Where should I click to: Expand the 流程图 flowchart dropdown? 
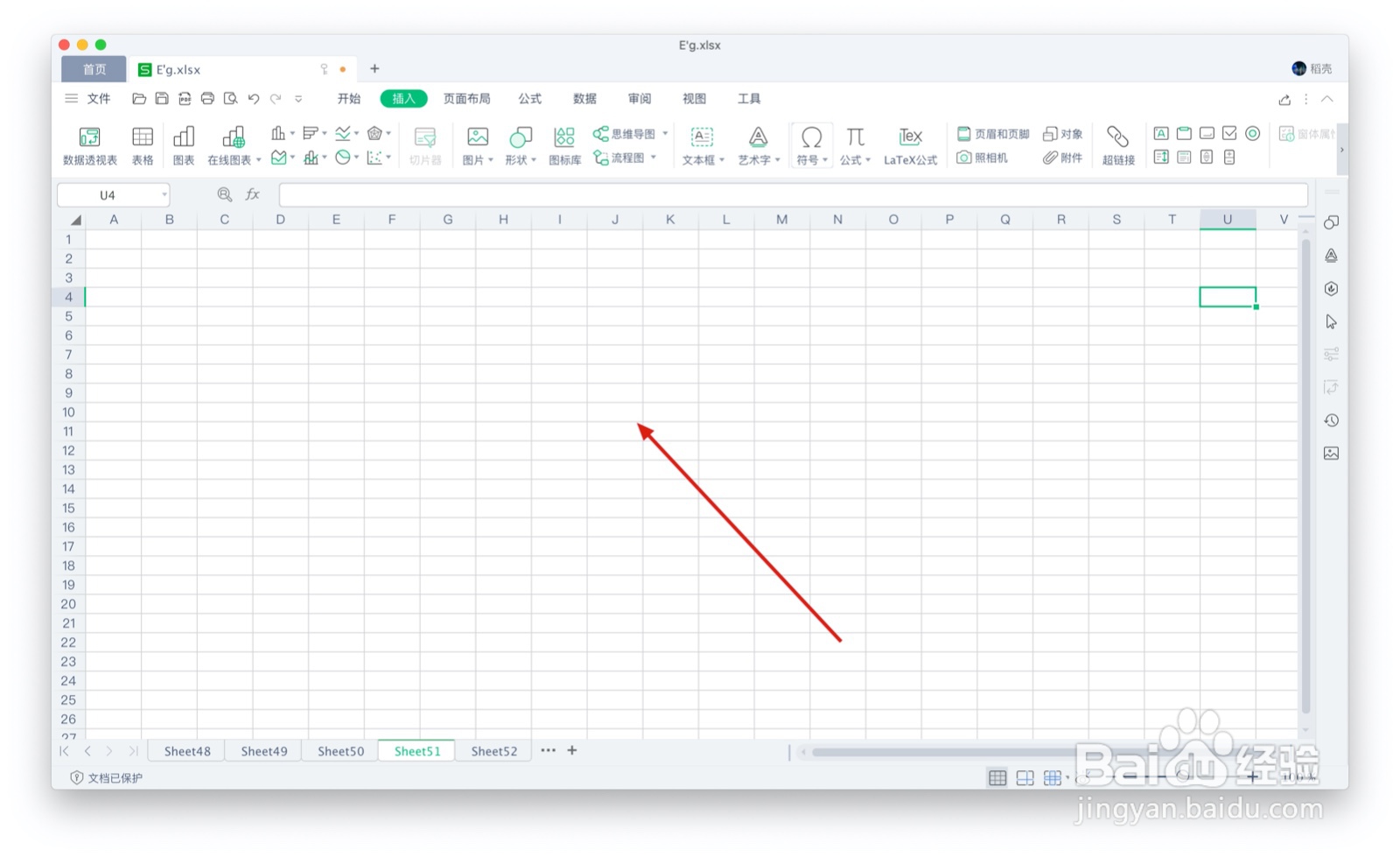click(654, 158)
